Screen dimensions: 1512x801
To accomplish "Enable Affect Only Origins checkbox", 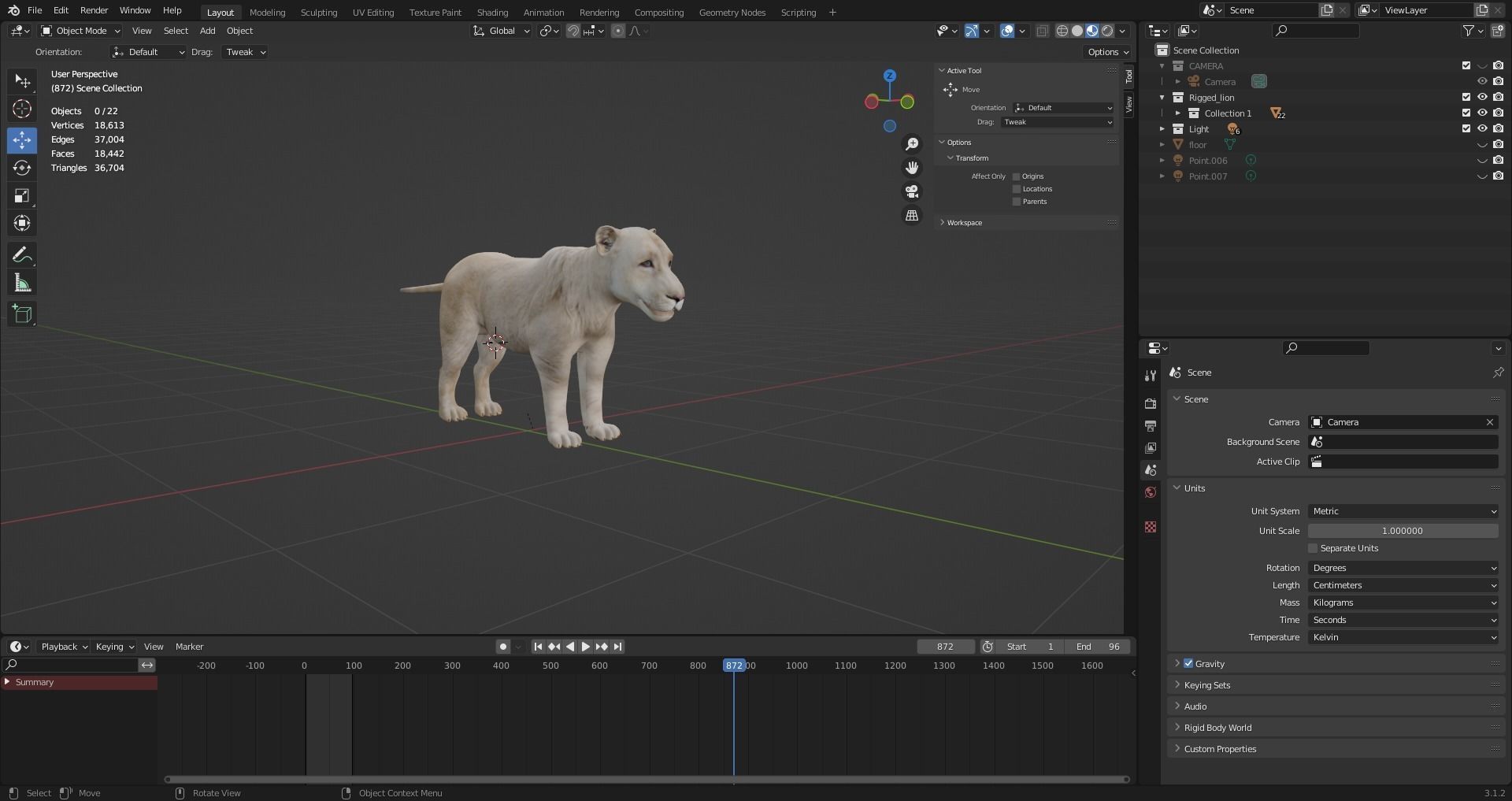I will point(1017,176).
